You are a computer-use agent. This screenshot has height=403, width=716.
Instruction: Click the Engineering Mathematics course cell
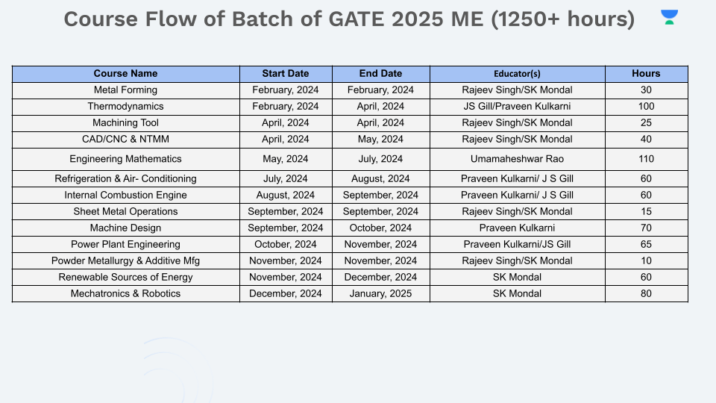(126, 159)
